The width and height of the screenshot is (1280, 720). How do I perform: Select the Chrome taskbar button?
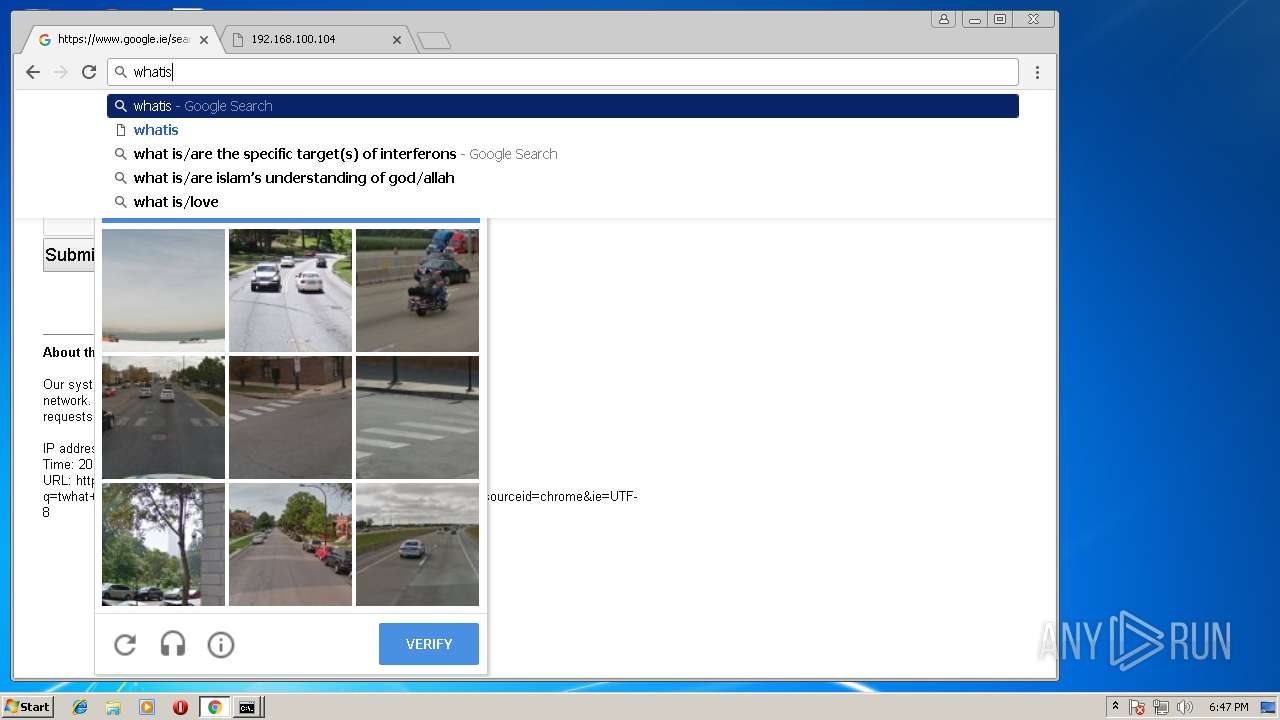coord(214,707)
